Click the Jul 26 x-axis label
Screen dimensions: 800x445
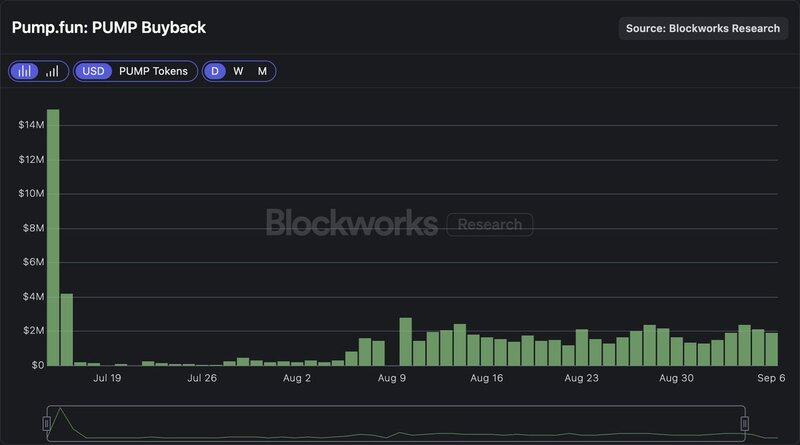(x=202, y=378)
